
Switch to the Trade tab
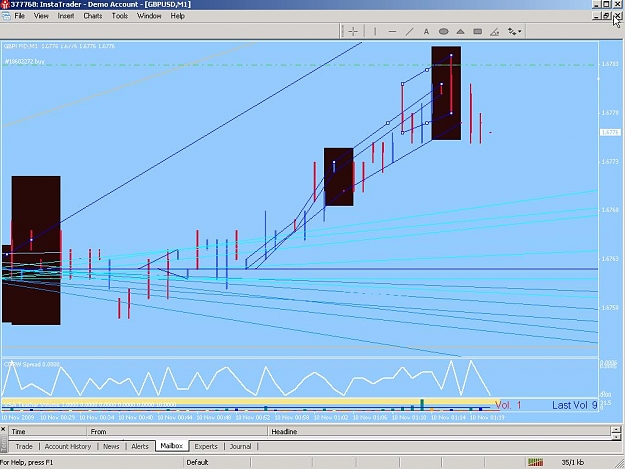point(24,446)
